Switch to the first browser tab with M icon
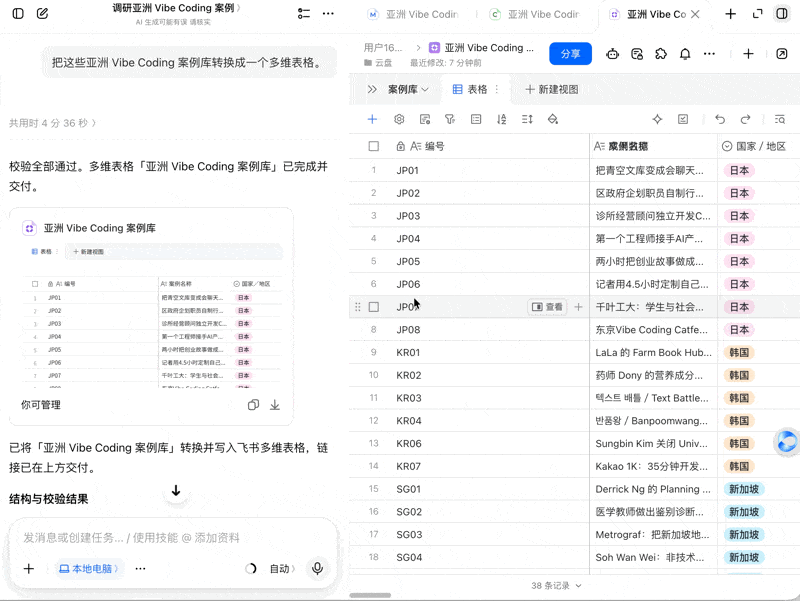Image resolution: width=800 pixels, height=601 pixels. pyautogui.click(x=413, y=14)
